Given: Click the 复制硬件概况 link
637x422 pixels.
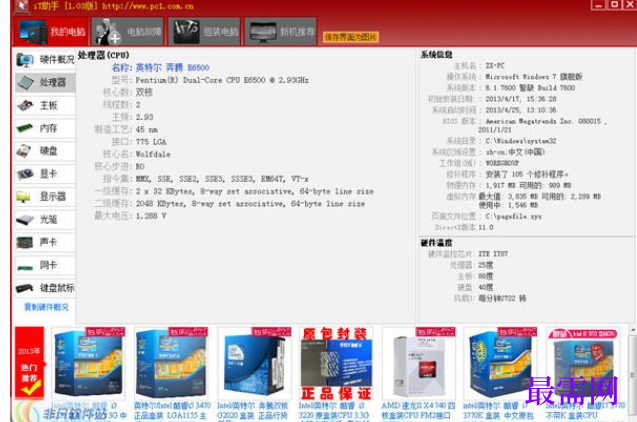Looking at the screenshot, I should coord(46,307).
